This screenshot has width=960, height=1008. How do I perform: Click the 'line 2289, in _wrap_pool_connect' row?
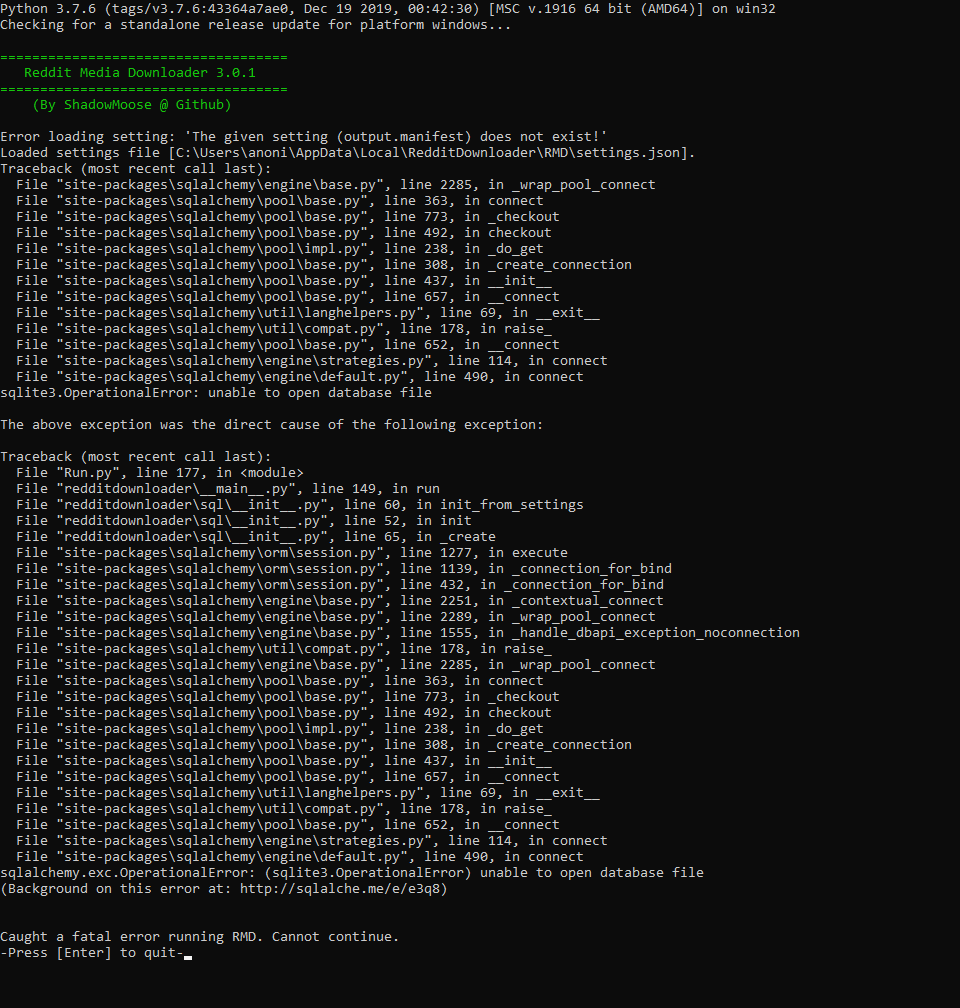coord(336,617)
